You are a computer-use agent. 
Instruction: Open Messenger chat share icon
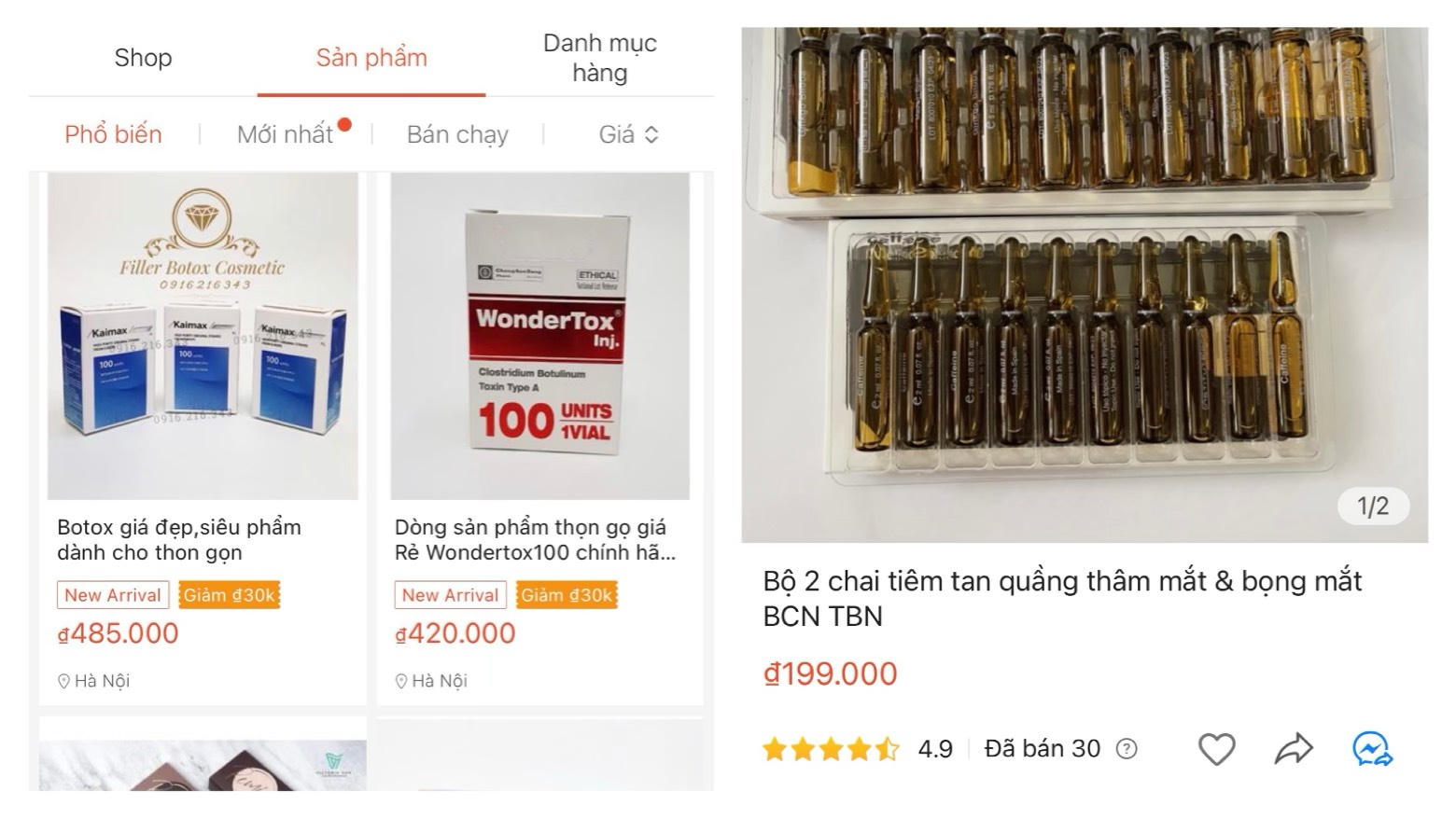point(1372,748)
